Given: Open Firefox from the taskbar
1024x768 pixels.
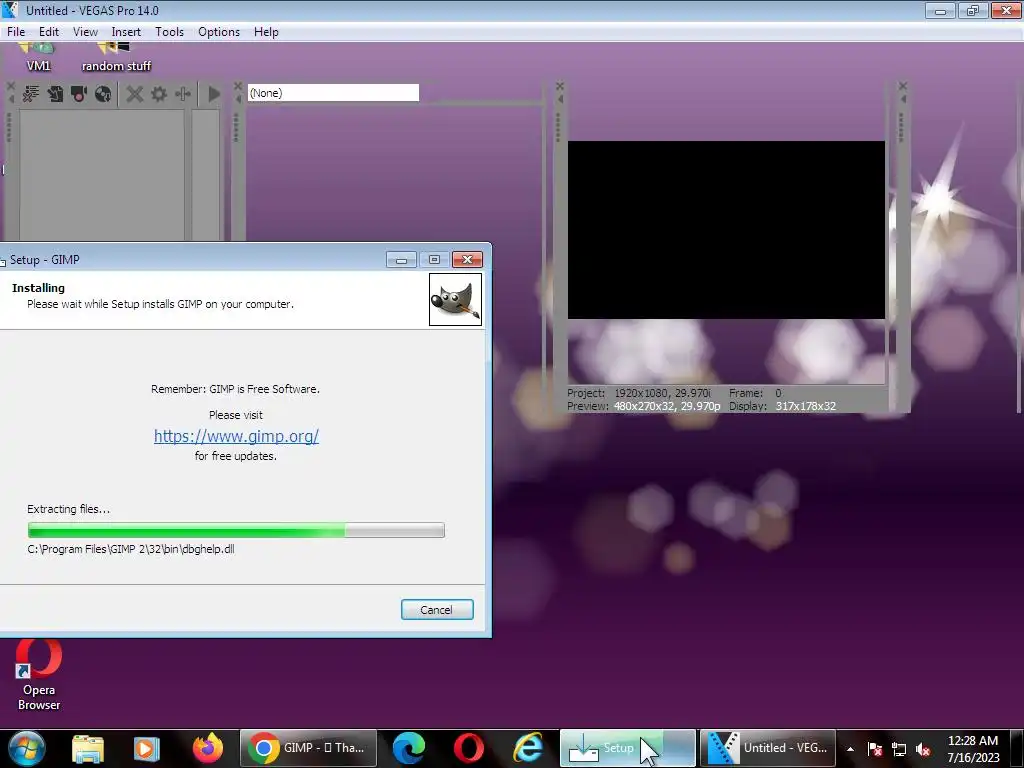Looking at the screenshot, I should [x=208, y=748].
